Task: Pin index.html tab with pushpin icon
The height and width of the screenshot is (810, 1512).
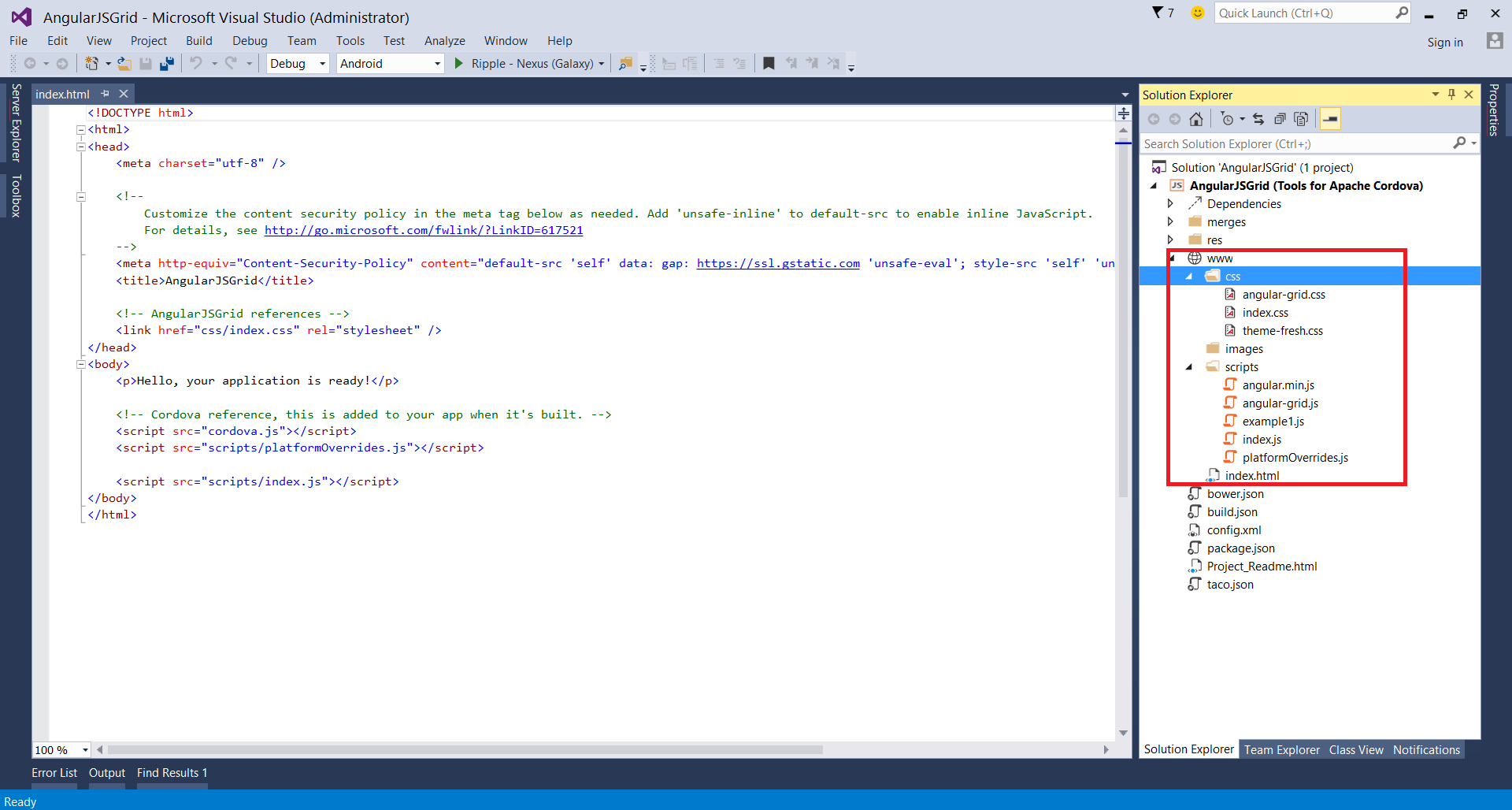Action: click(105, 94)
